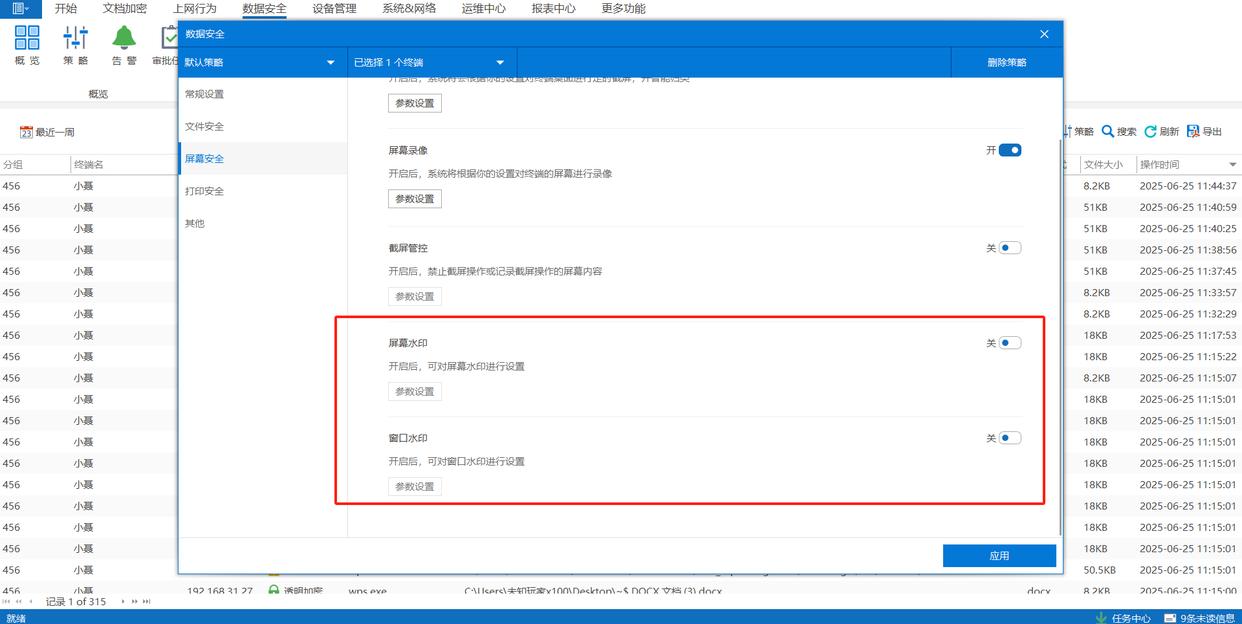Click the 50.5KB file size cell
Screen dimensions: 1242x624
[x=1107, y=570]
